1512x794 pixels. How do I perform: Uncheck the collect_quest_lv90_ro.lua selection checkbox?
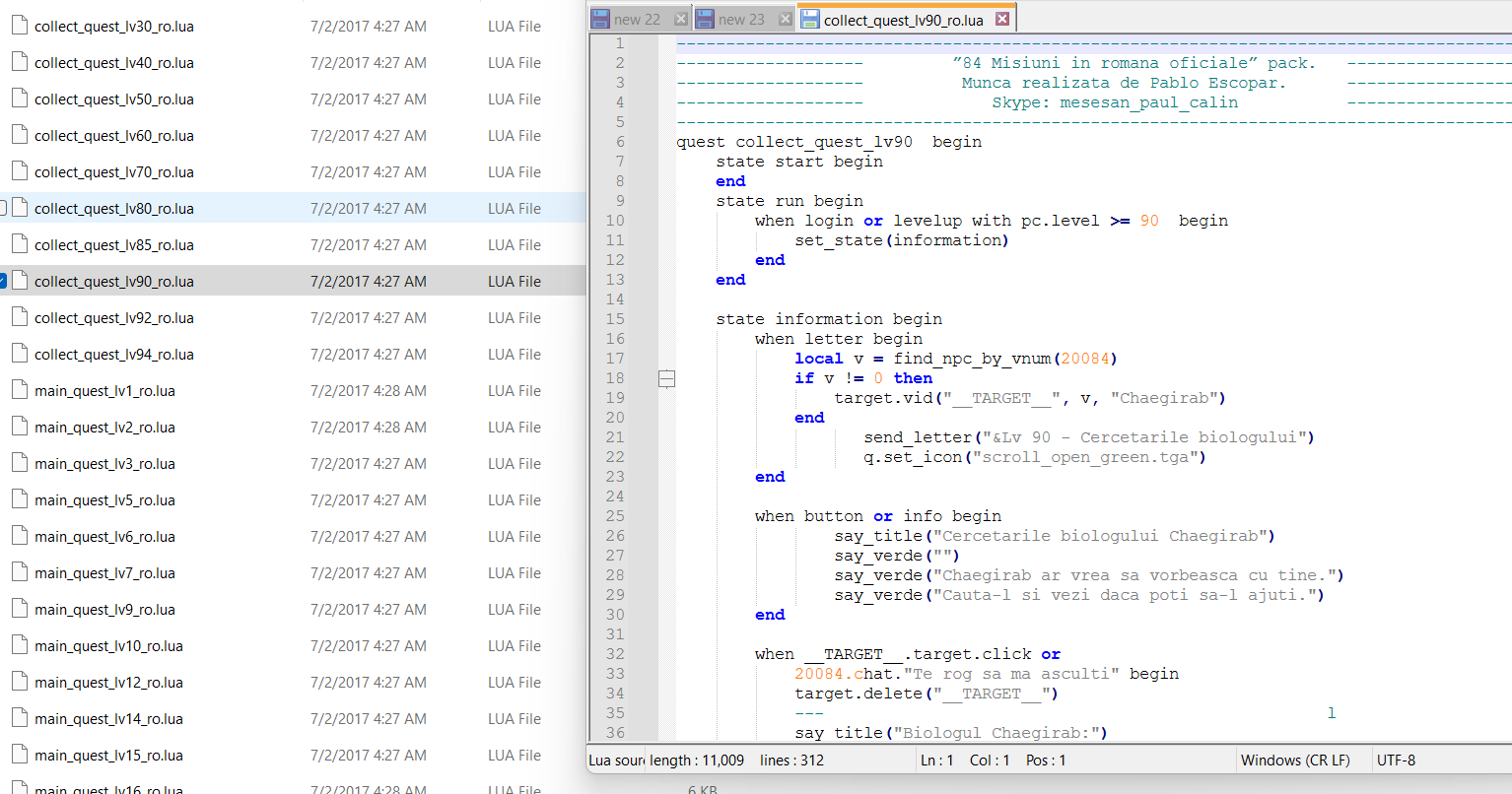tap(3, 282)
